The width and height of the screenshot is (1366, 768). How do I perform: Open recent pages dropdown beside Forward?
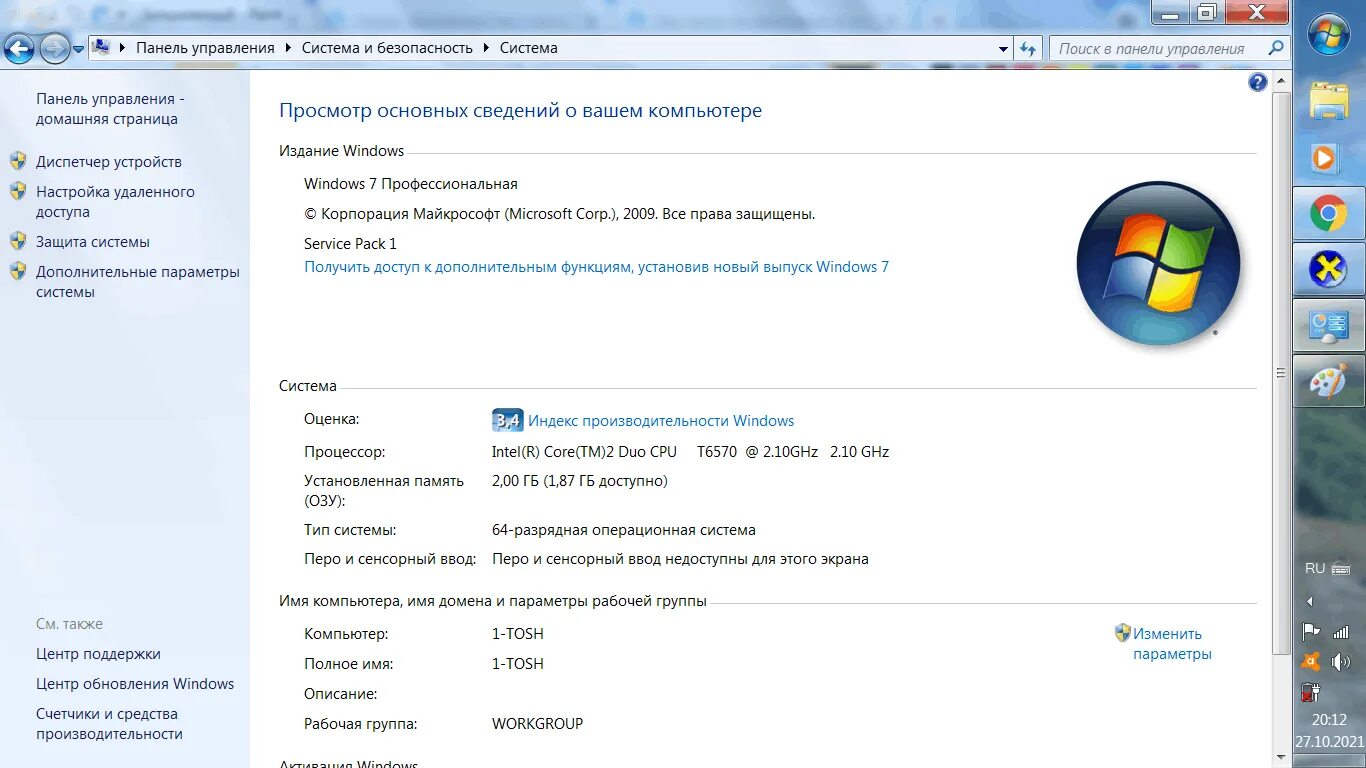point(78,48)
